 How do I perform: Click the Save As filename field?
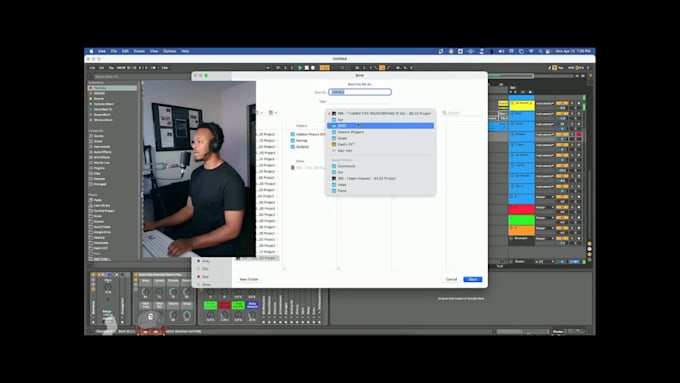click(x=360, y=92)
